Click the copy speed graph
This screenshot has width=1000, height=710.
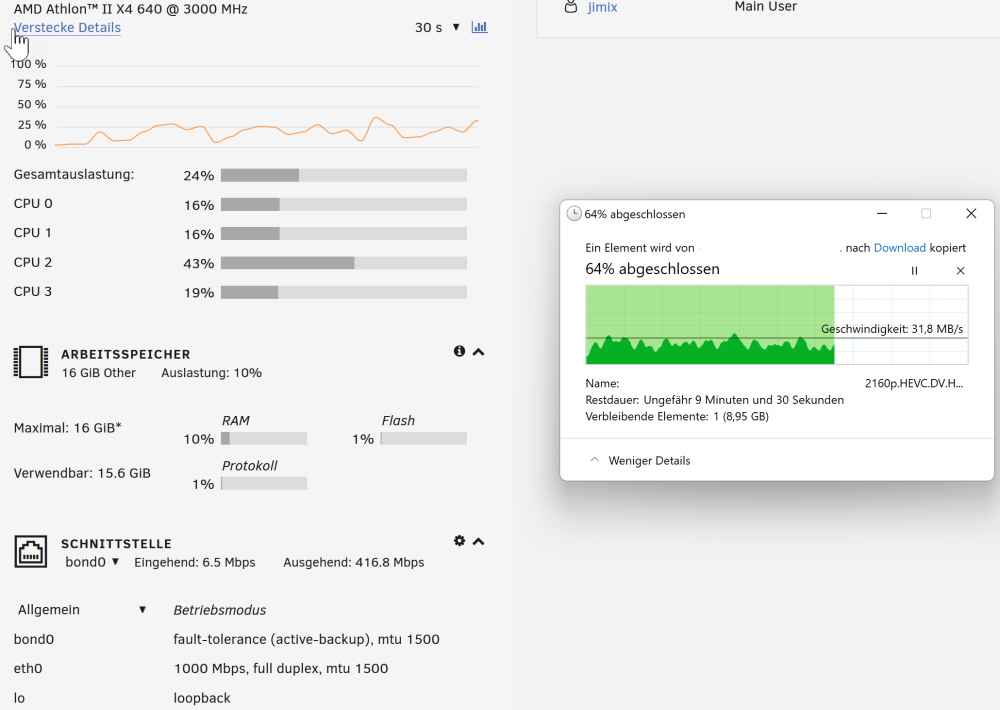pyautogui.click(x=777, y=325)
